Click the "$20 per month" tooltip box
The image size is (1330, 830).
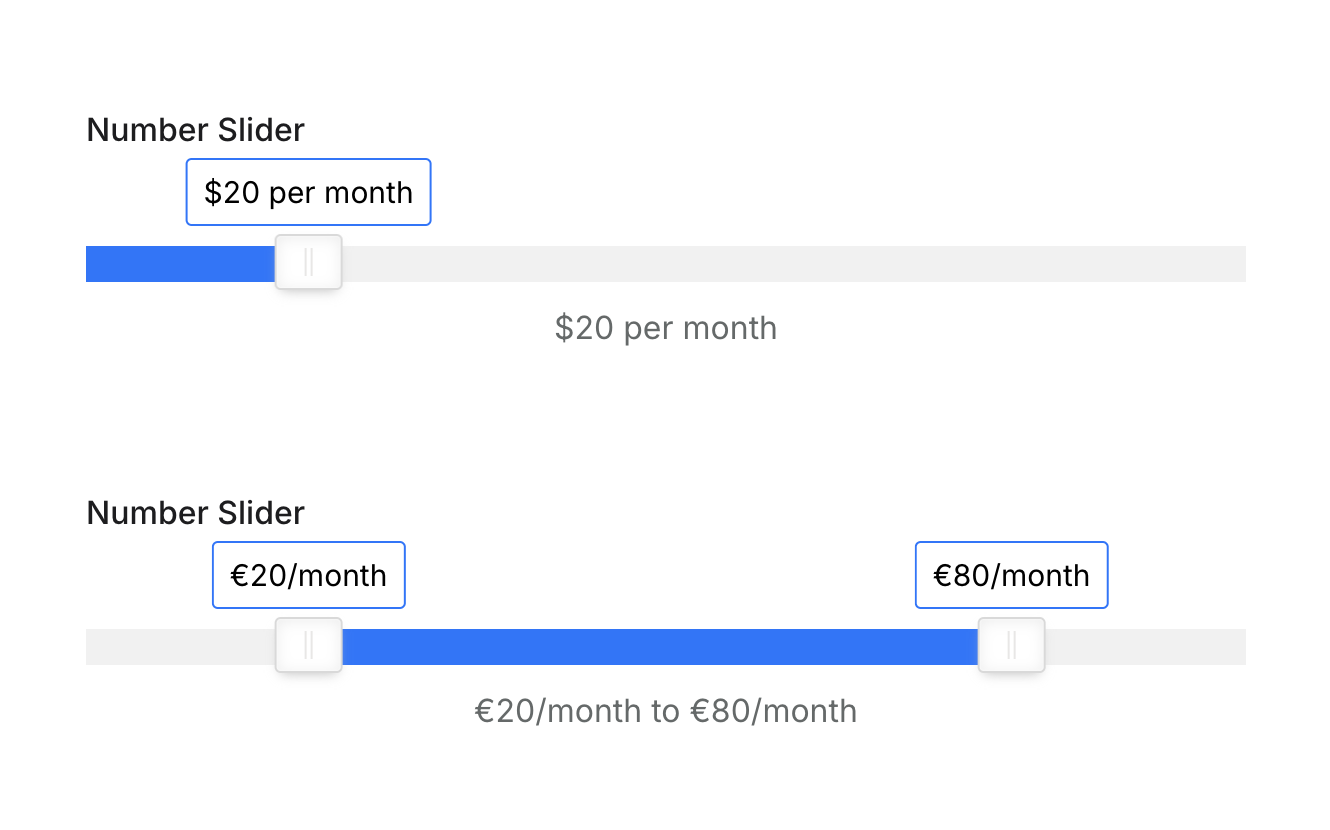pos(308,192)
